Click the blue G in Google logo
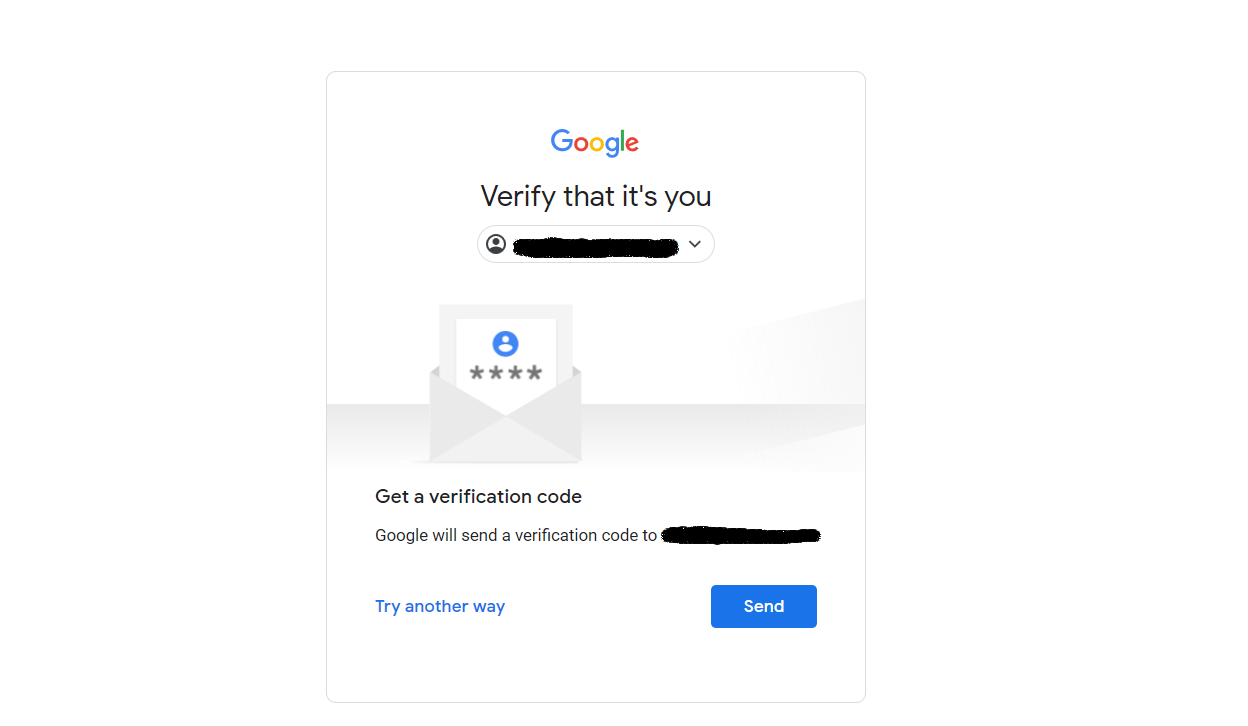 coord(562,141)
